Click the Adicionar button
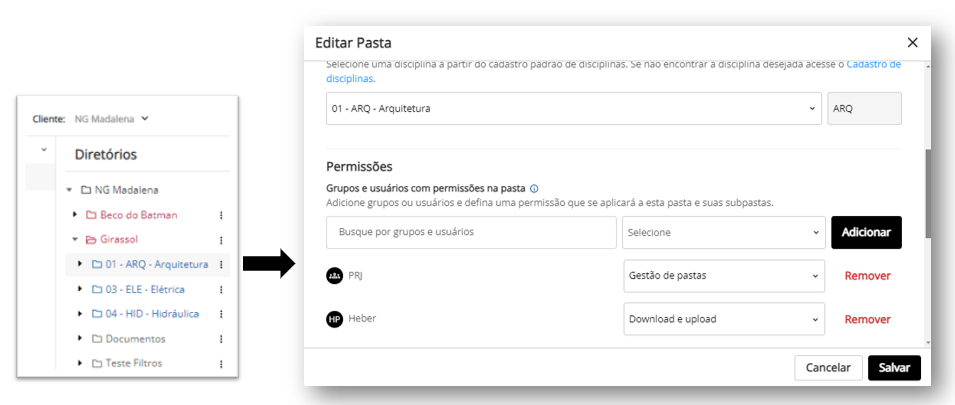The width and height of the screenshot is (955, 405). pyautogui.click(x=866, y=232)
